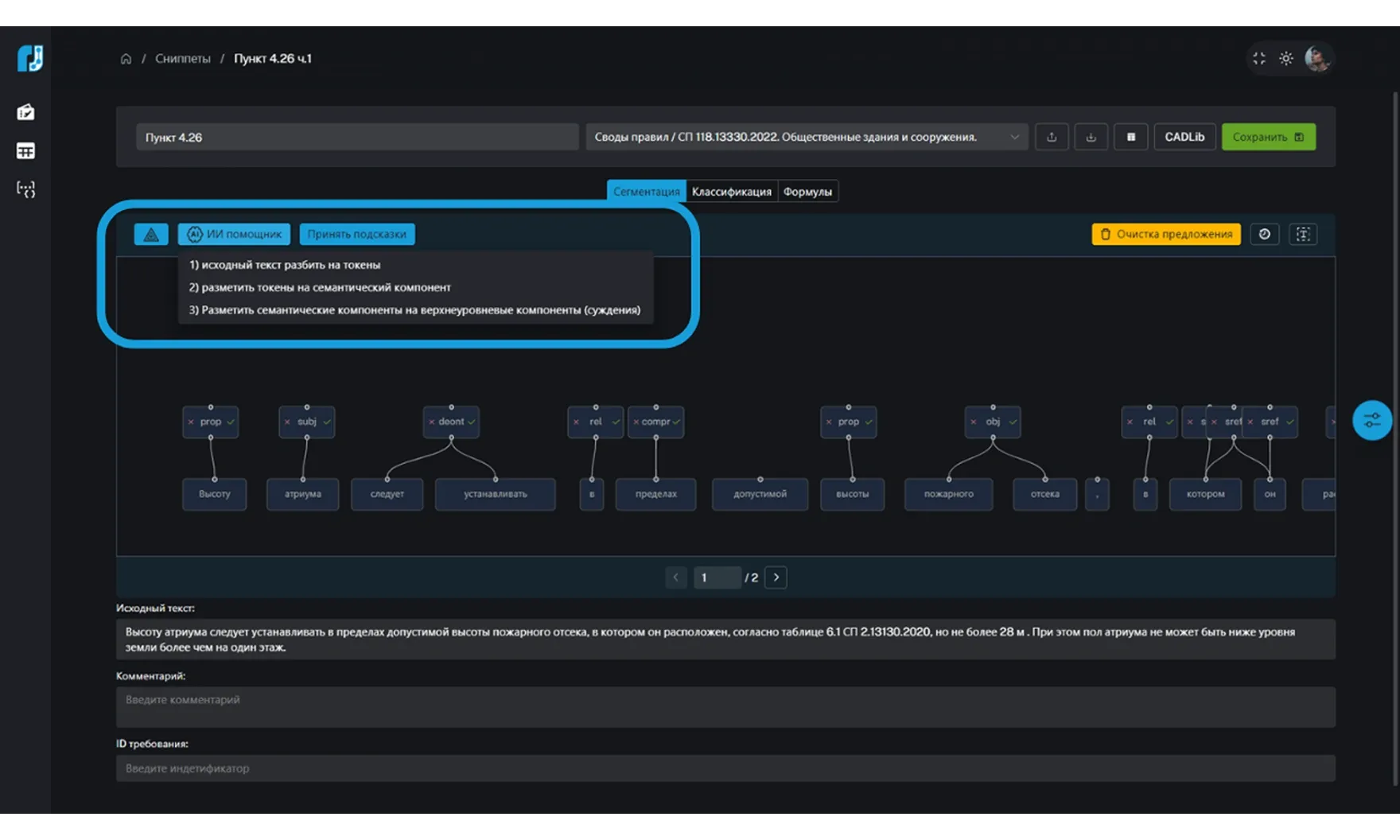
Task: Click the Очистка предложения button
Action: 1165,234
